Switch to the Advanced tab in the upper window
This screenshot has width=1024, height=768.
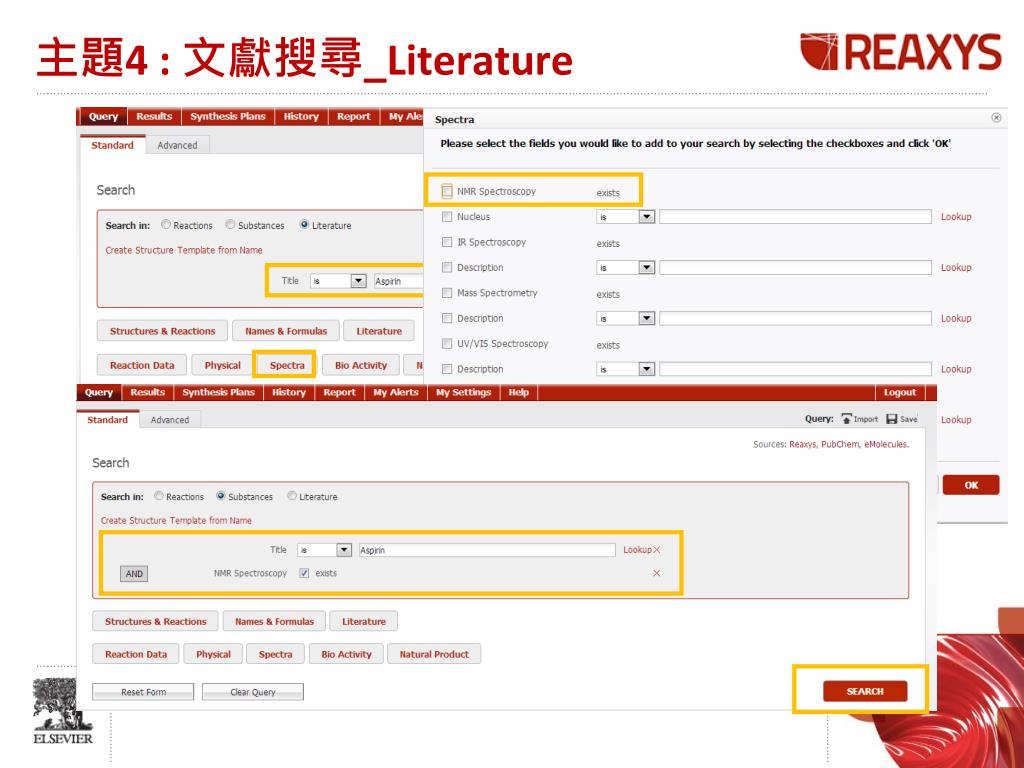coord(177,145)
